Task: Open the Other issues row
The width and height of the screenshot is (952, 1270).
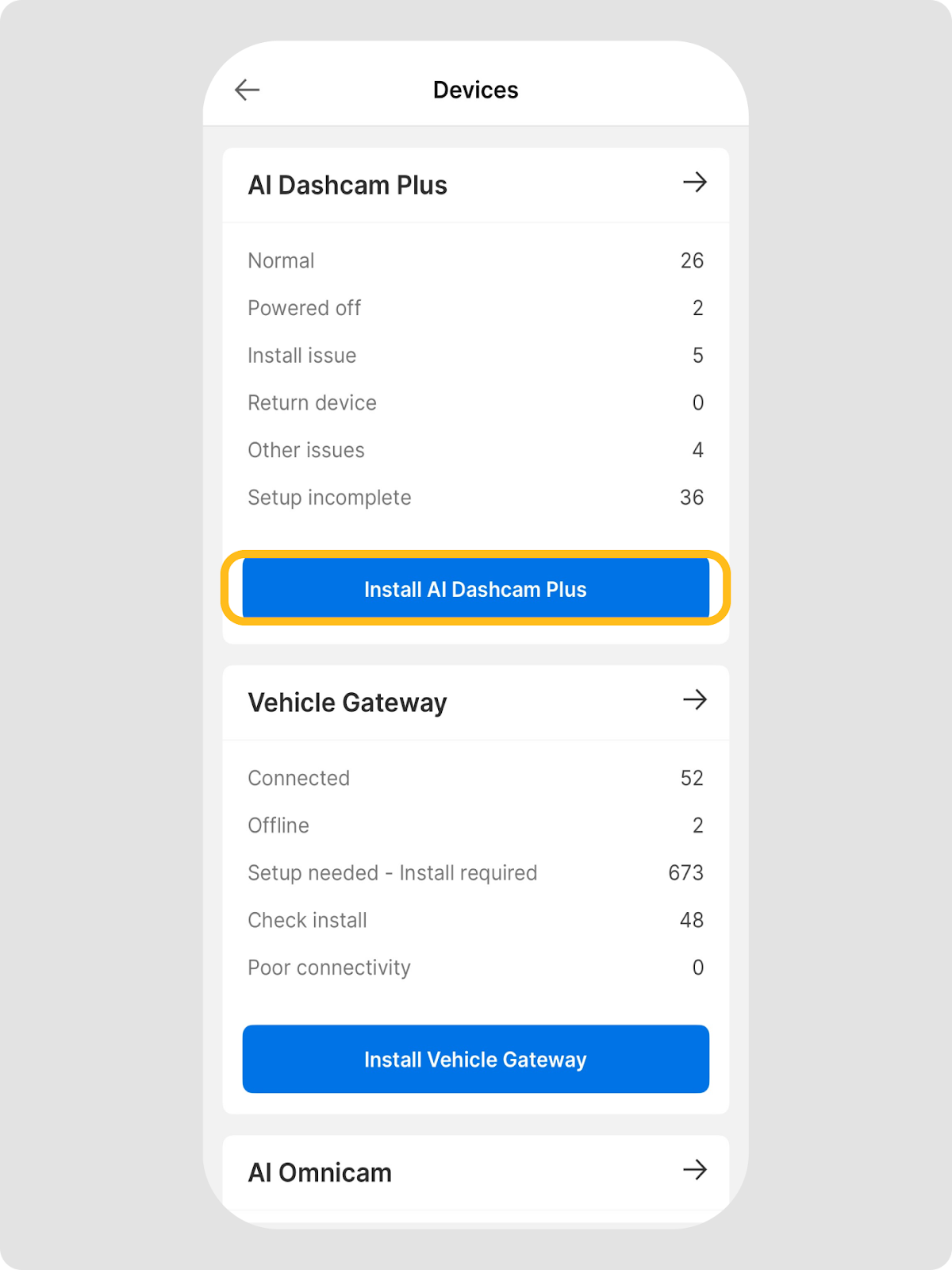Action: tap(475, 450)
